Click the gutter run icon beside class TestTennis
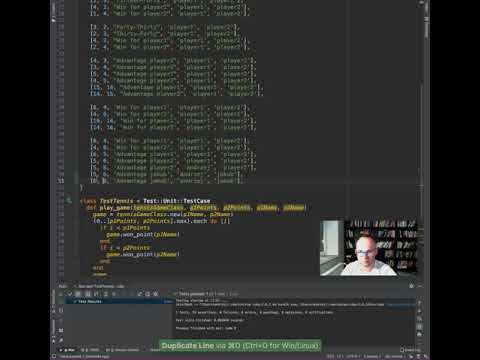The image size is (480, 360). point(68,200)
